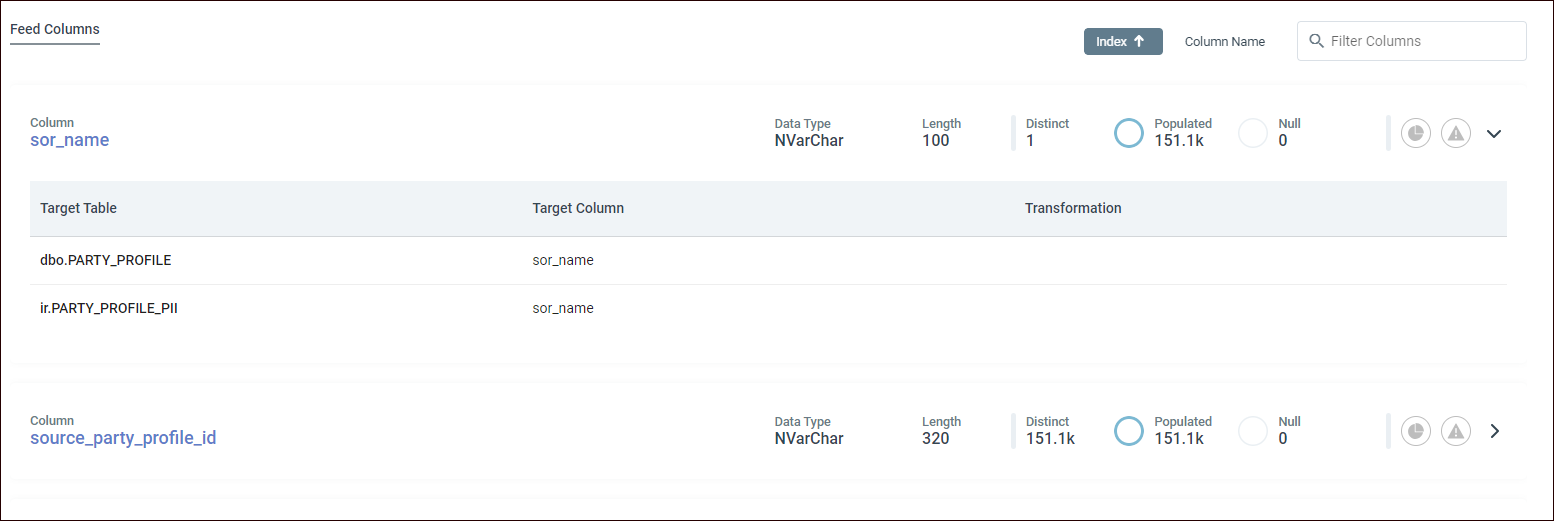Click the warning triangle icon for sor_name
Viewport: 1554px width, 521px height.
[x=1456, y=133]
